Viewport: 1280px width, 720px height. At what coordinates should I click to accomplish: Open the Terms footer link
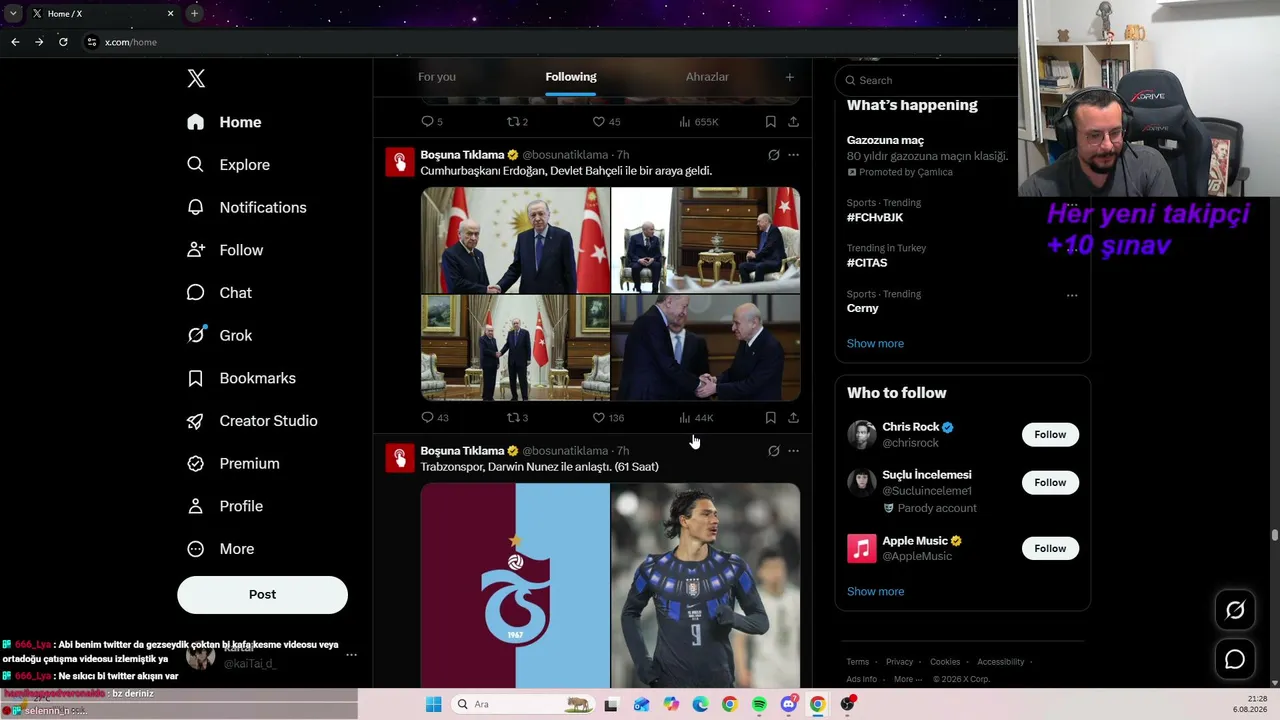[x=857, y=662]
